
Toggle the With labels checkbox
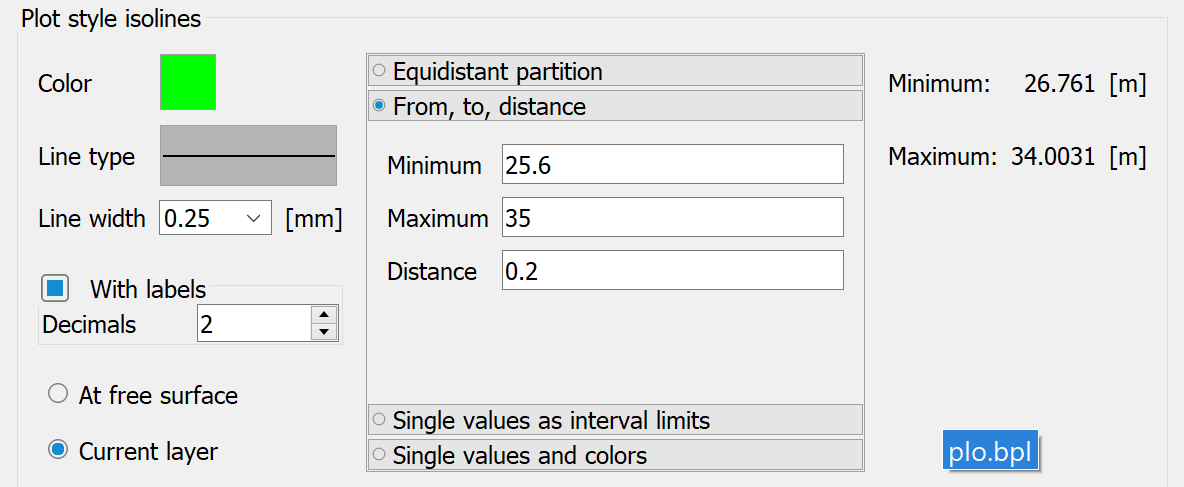click(x=55, y=288)
